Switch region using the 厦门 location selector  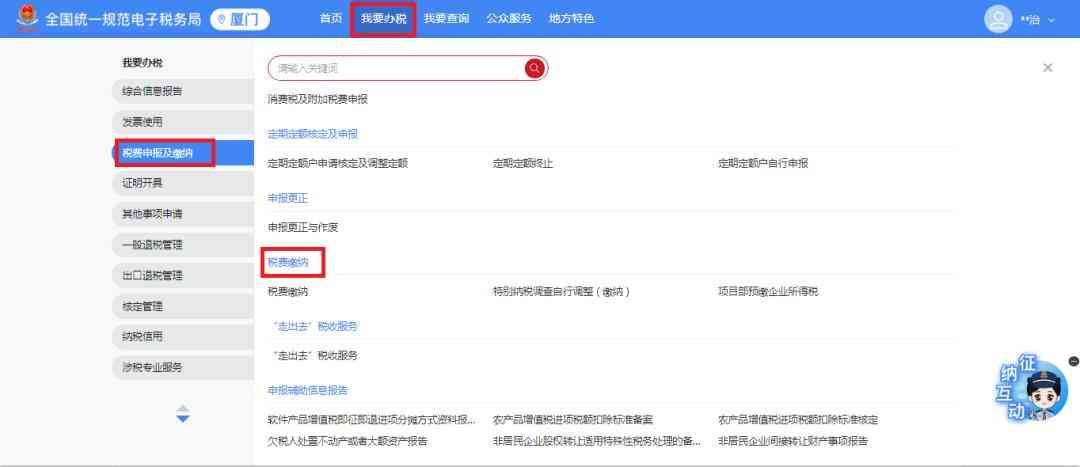[240, 19]
